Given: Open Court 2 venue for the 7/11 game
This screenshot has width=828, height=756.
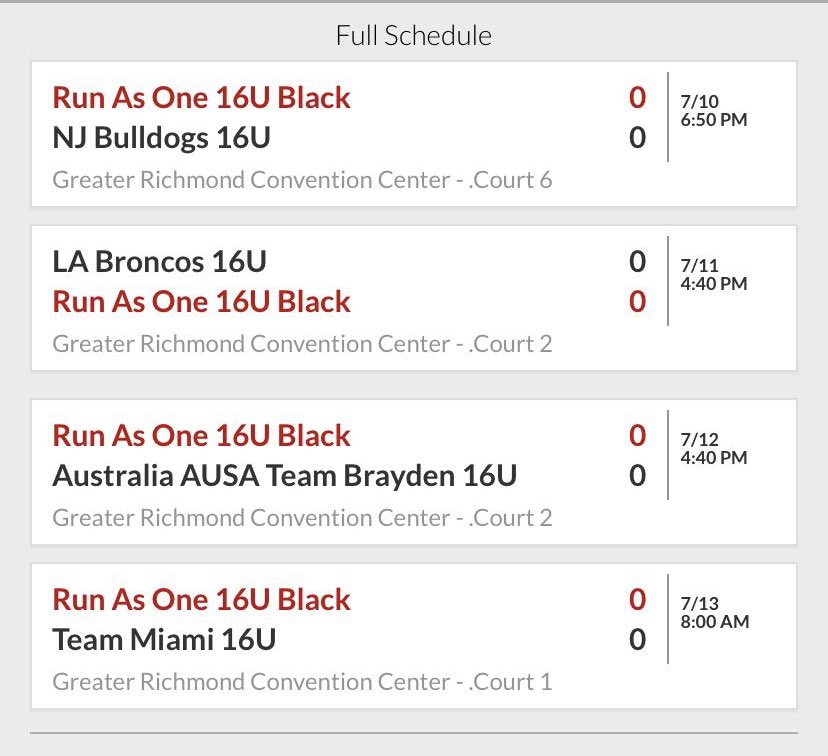Looking at the screenshot, I should coord(302,344).
